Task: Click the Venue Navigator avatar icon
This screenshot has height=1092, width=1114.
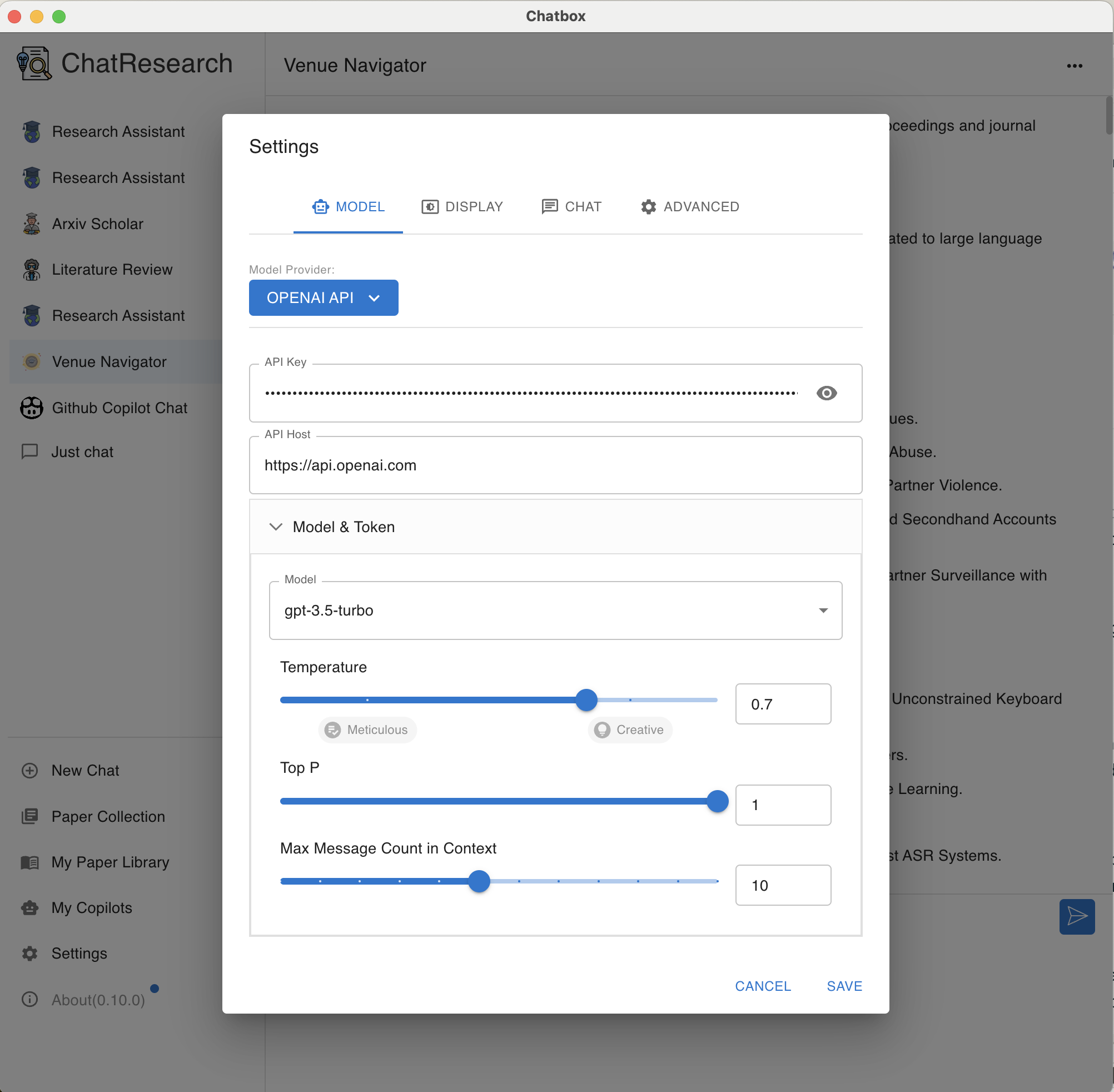Action: tap(32, 361)
